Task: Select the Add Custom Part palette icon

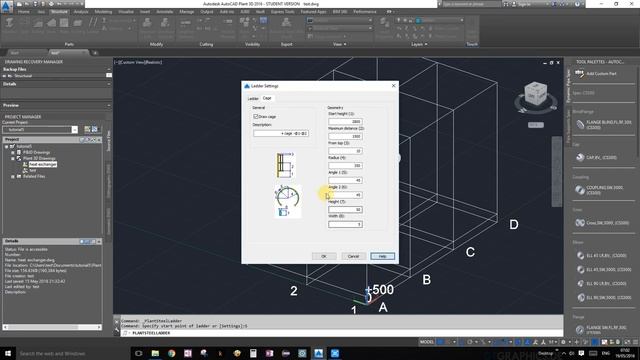Action: click(579, 73)
